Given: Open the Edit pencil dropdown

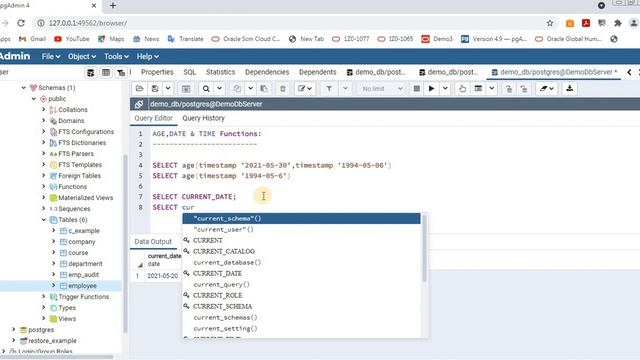Looking at the screenshot, I should pos(305,89).
